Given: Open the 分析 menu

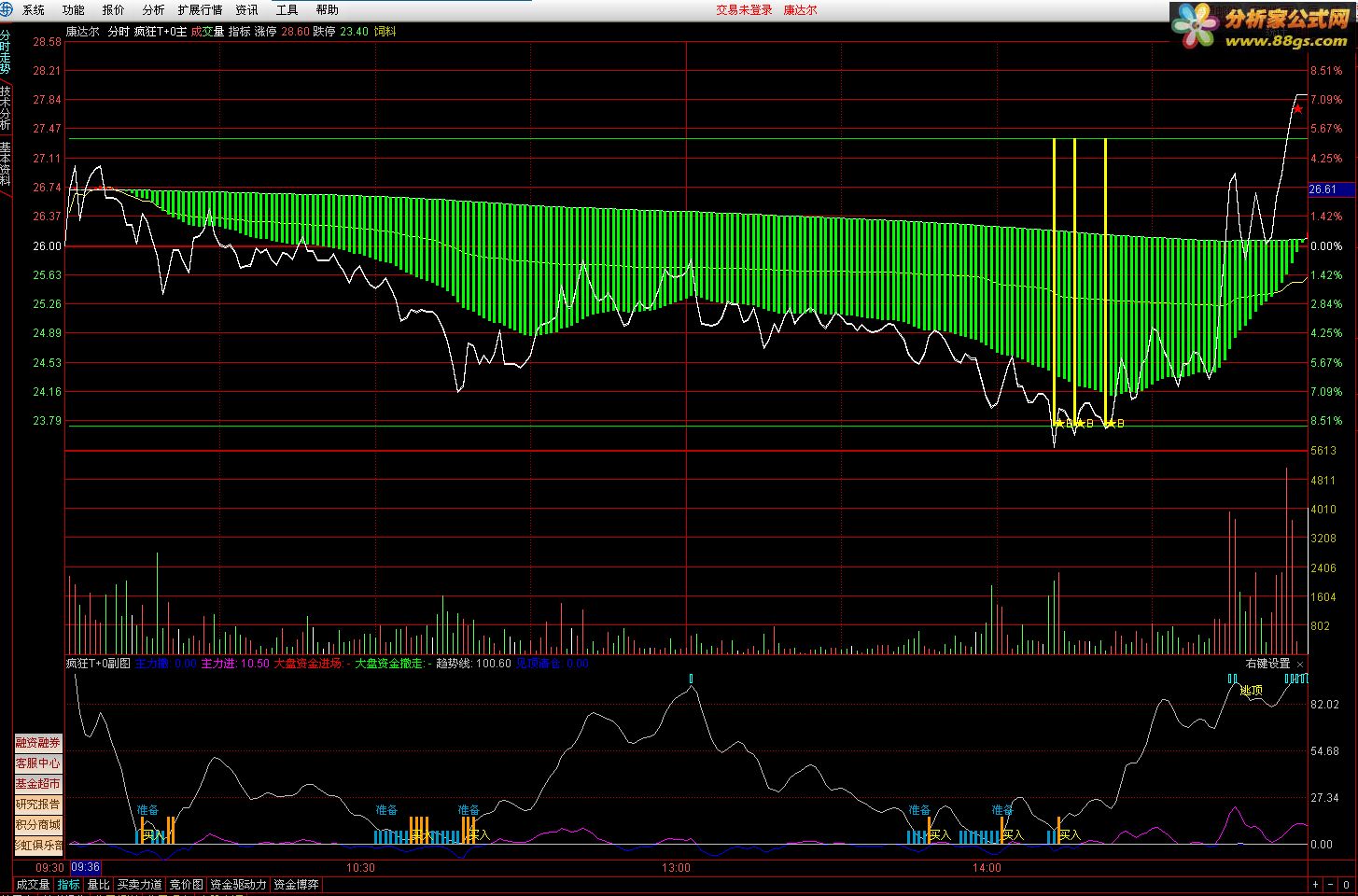Looking at the screenshot, I should pyautogui.click(x=153, y=10).
